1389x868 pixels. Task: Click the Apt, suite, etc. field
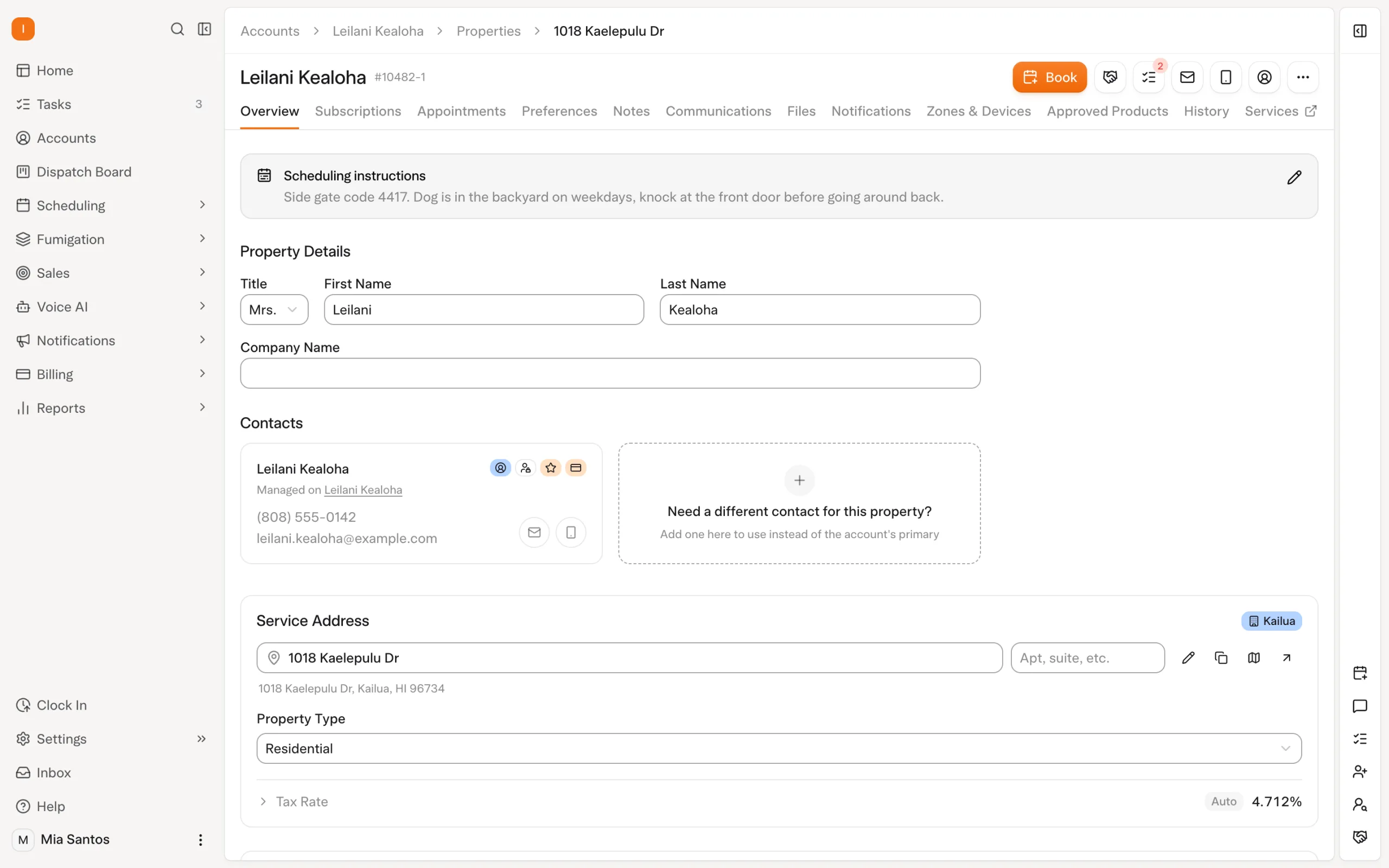1087,658
